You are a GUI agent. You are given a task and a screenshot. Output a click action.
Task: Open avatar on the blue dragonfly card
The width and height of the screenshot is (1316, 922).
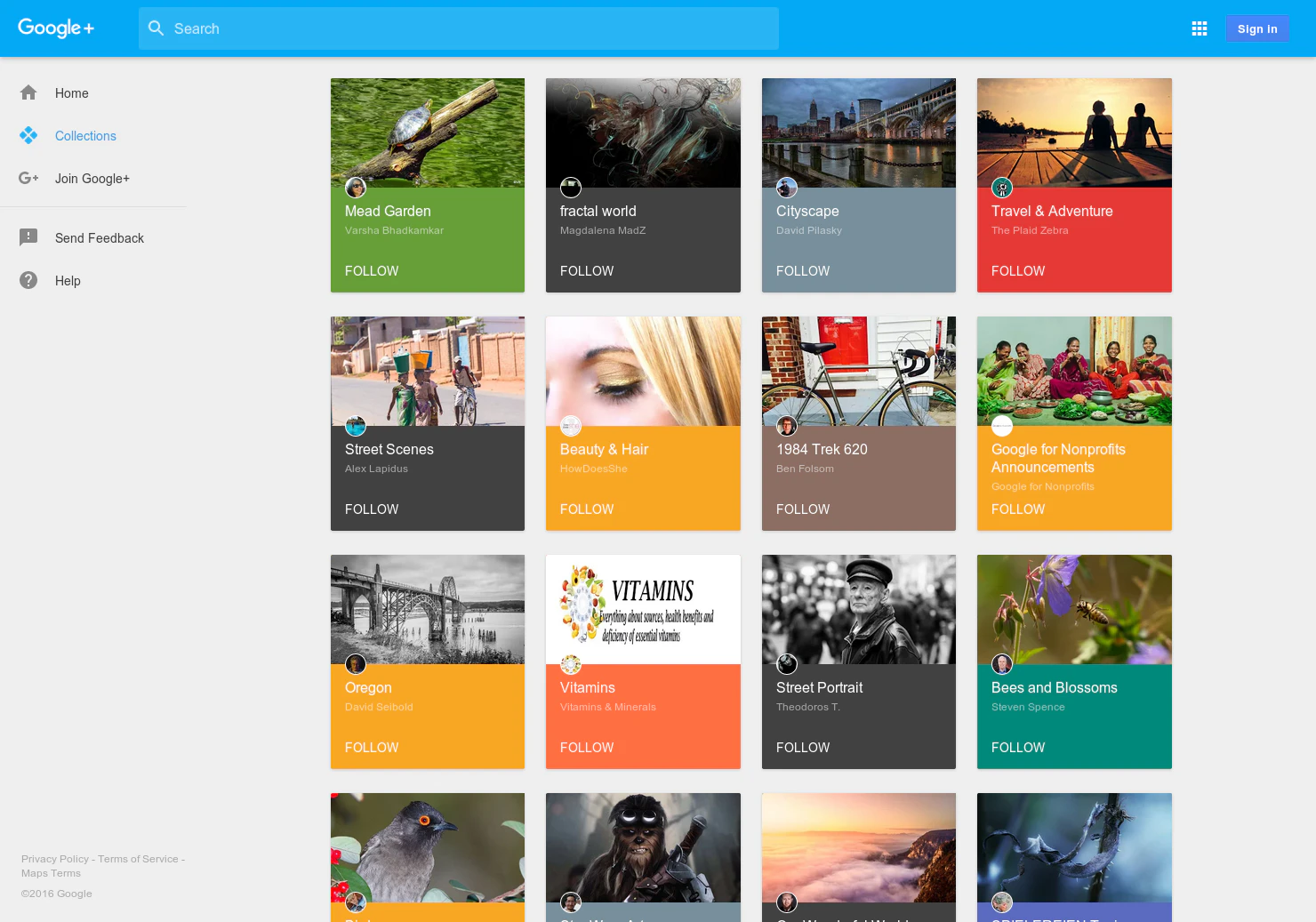(1002, 902)
